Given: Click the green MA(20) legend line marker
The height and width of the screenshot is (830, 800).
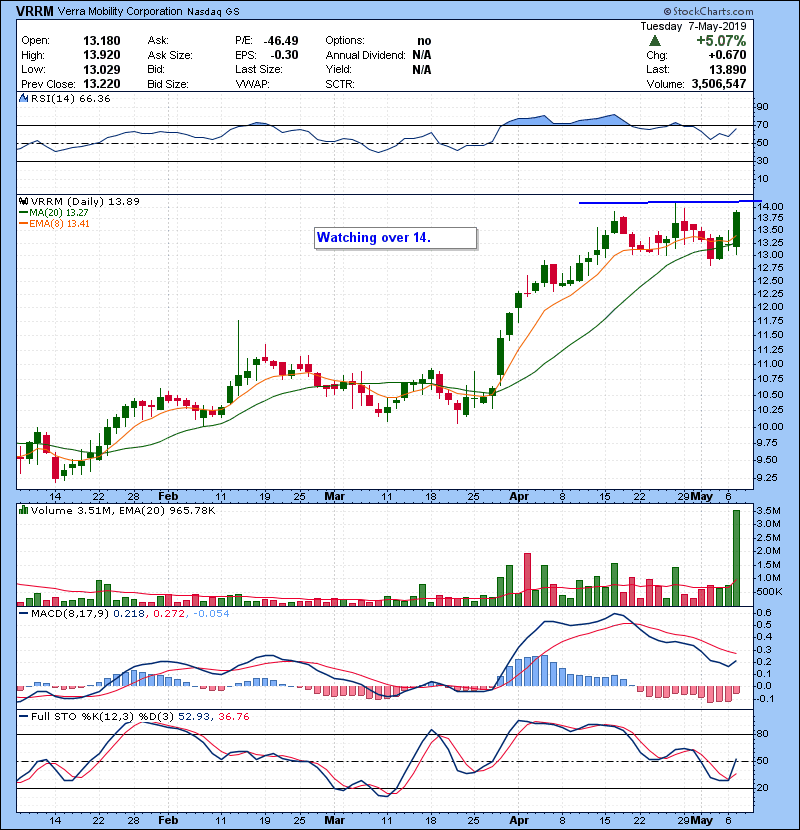Looking at the screenshot, I should pos(23,213).
